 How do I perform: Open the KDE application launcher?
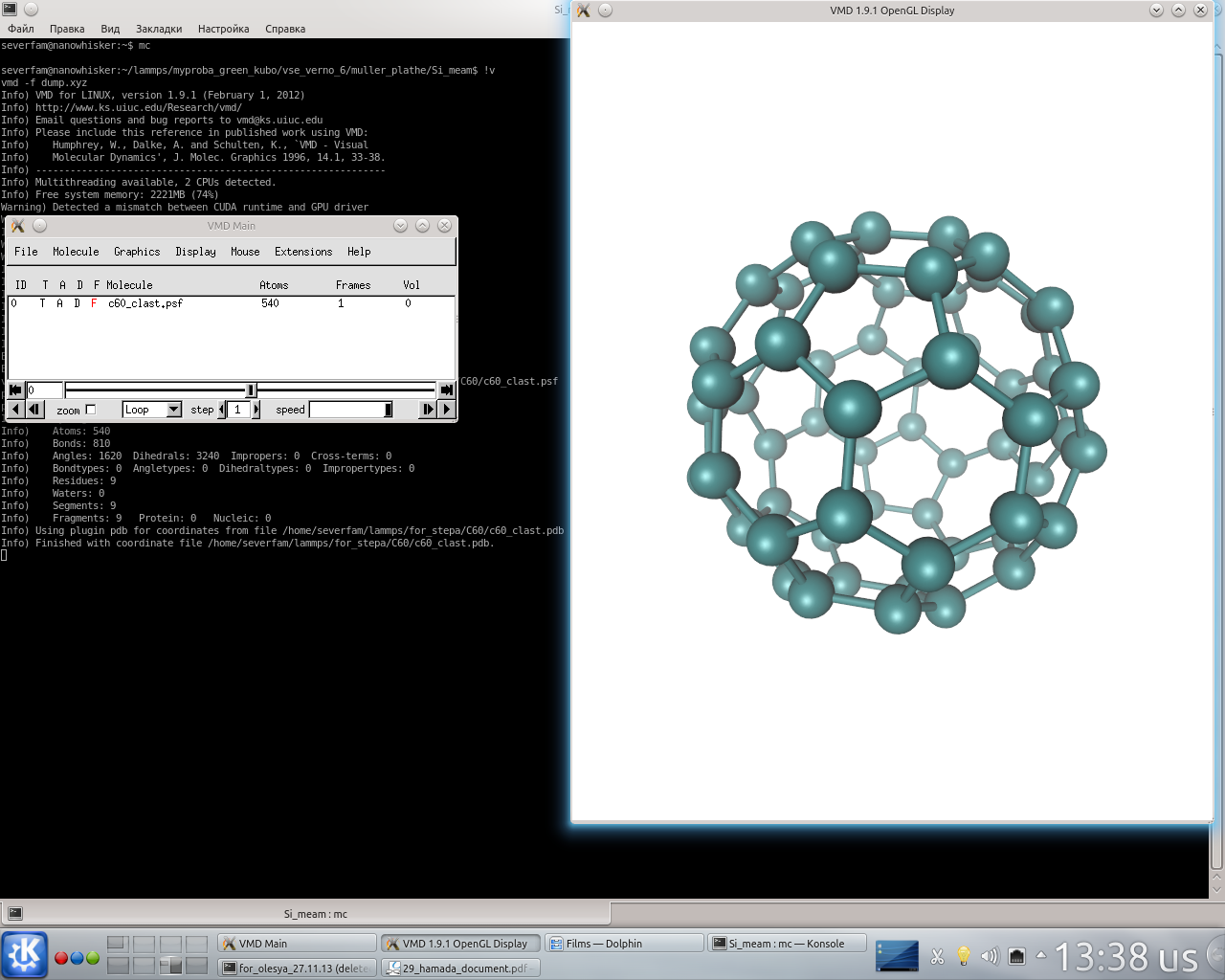tap(24, 955)
